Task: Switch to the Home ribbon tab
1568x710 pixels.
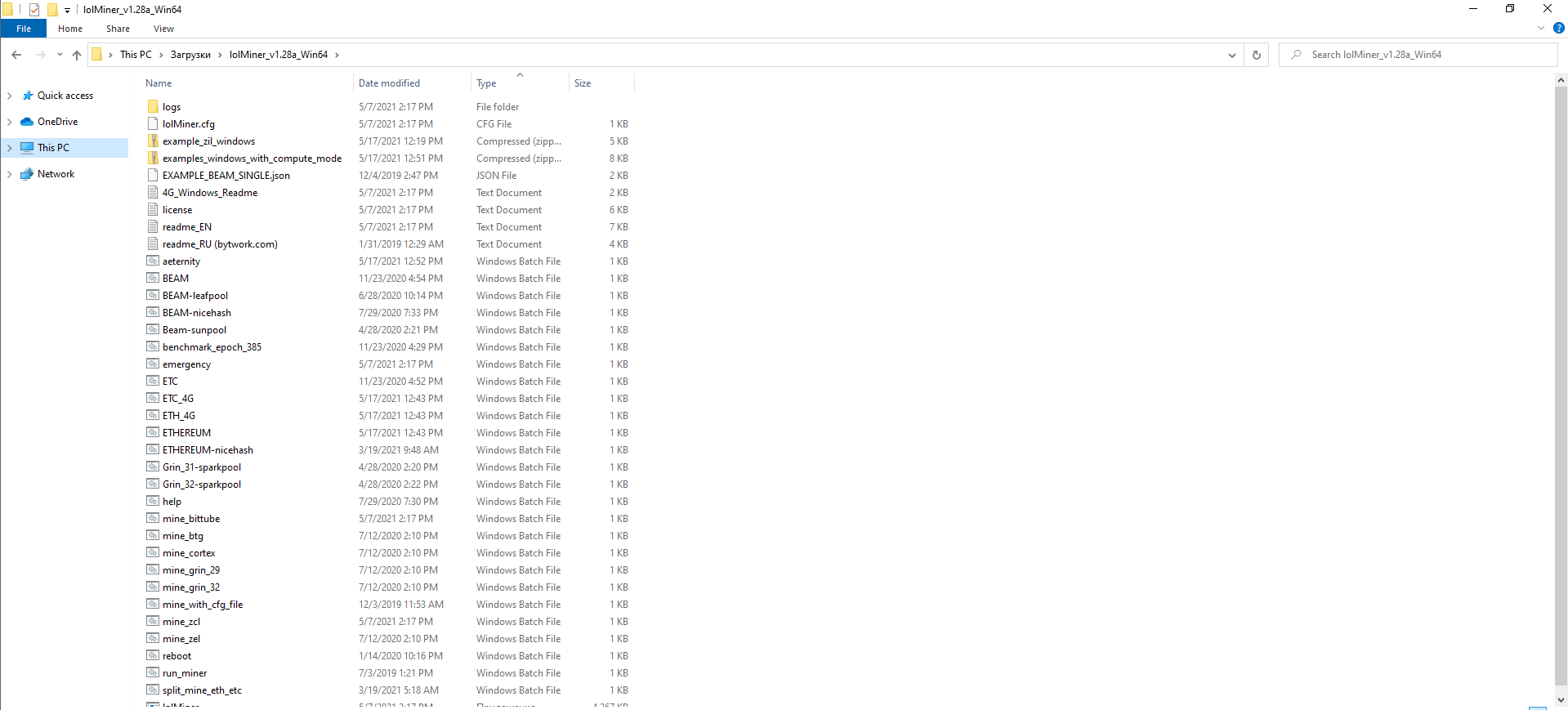Action: click(x=70, y=29)
